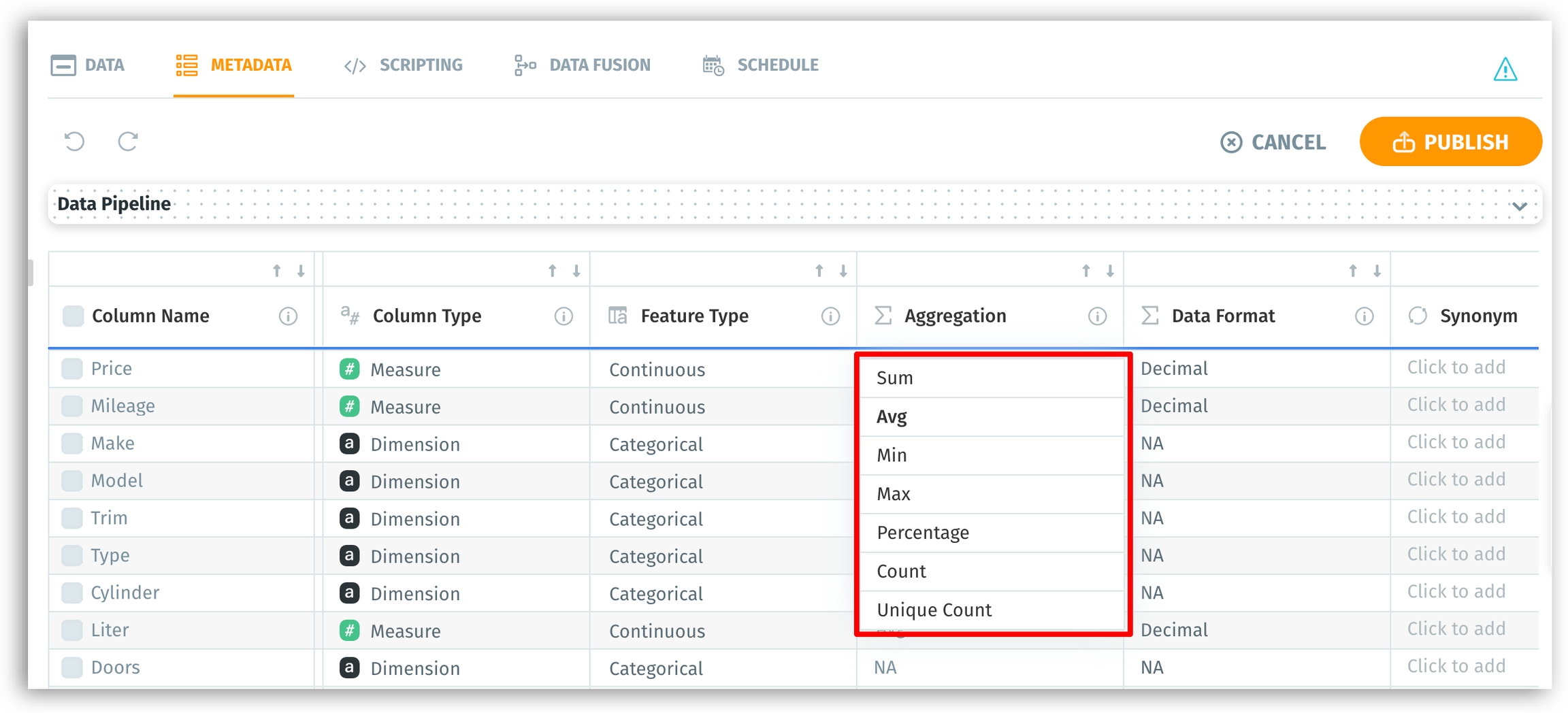1568x713 pixels.
Task: Click info icon beside Data Format
Action: click(x=1364, y=316)
